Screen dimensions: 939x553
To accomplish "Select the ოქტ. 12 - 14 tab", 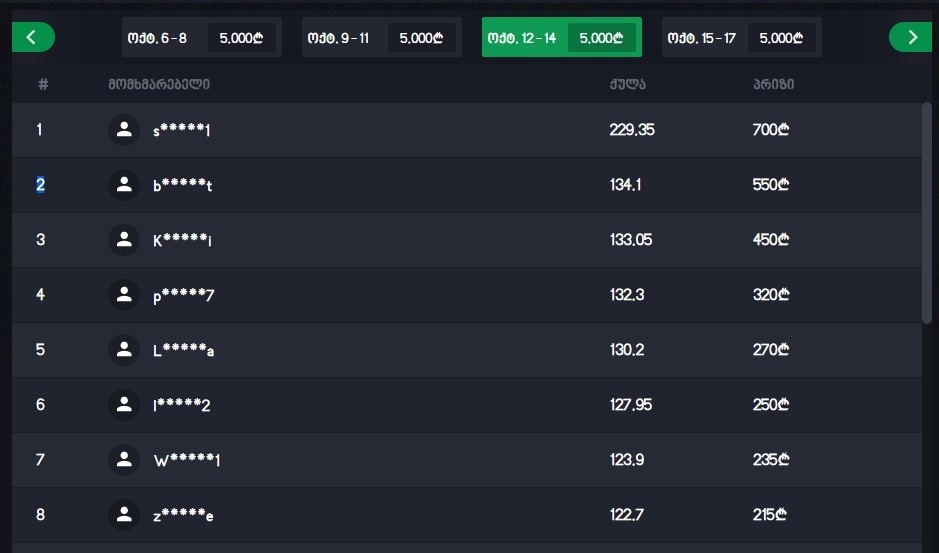I will click(561, 38).
